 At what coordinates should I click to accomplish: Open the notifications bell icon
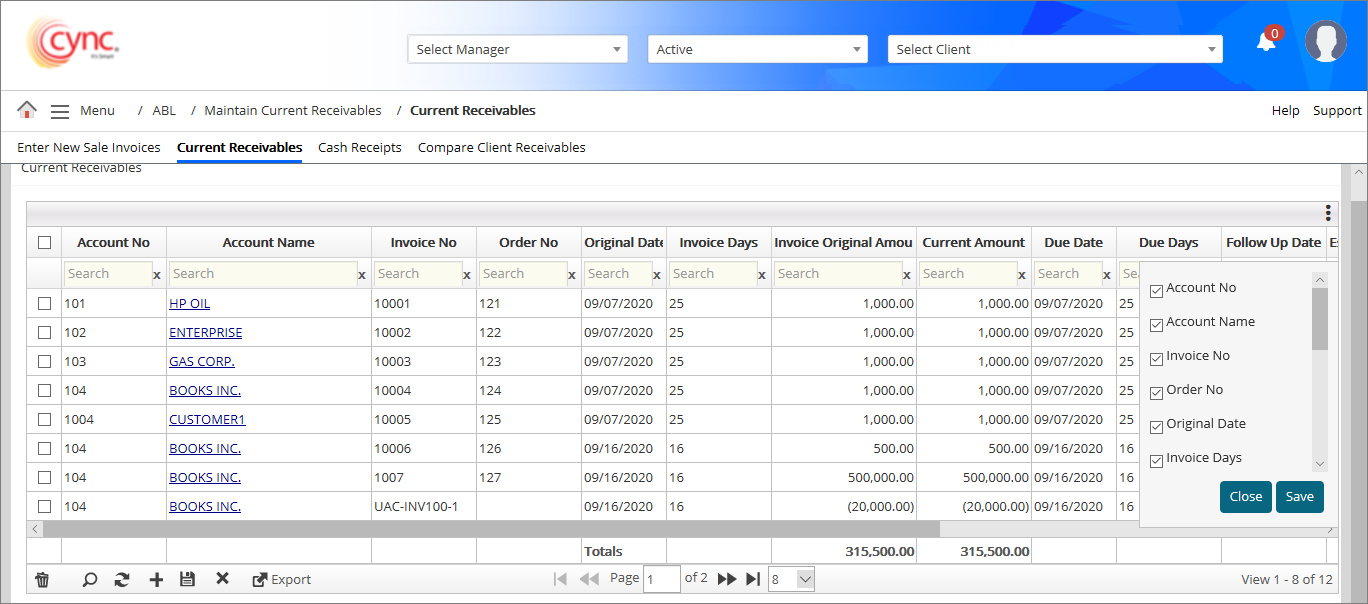click(1266, 42)
